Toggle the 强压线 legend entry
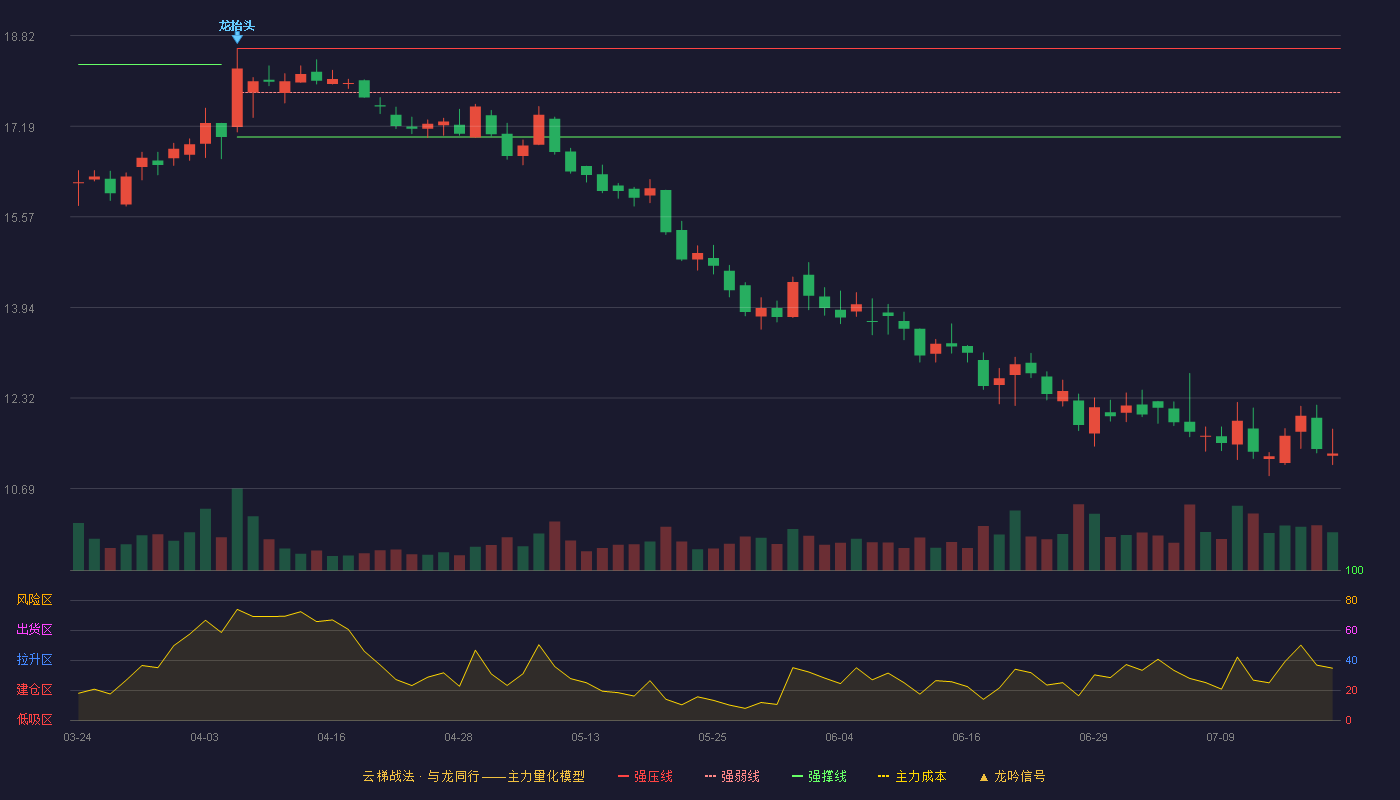1400x800 pixels. (645, 776)
